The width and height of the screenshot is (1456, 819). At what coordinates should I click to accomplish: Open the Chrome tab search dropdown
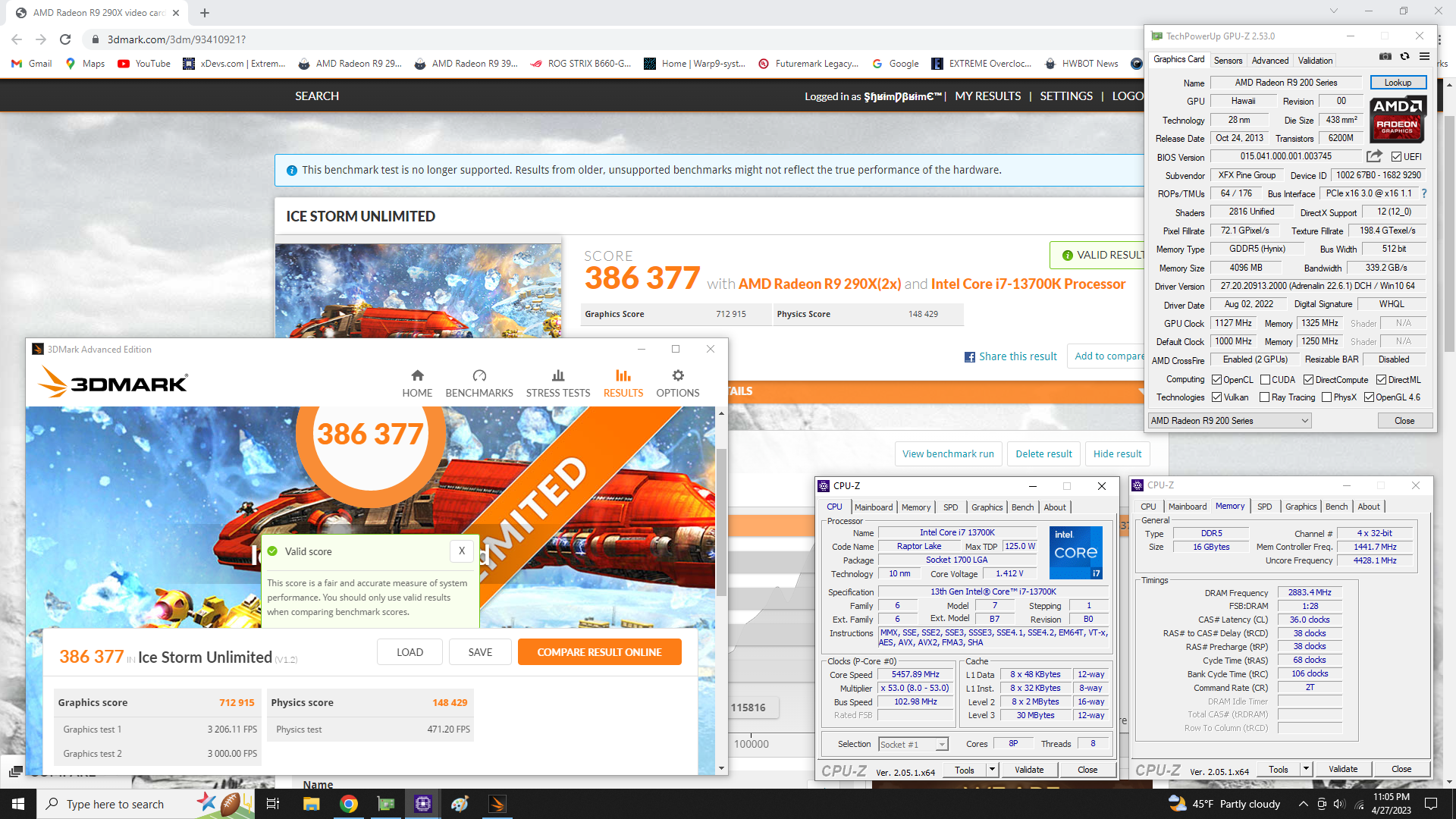1334,11
